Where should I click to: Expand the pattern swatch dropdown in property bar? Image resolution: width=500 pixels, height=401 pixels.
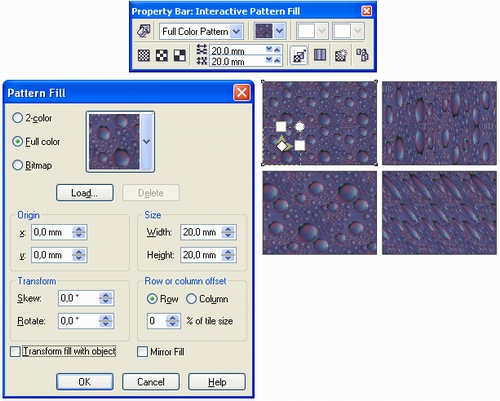click(280, 31)
